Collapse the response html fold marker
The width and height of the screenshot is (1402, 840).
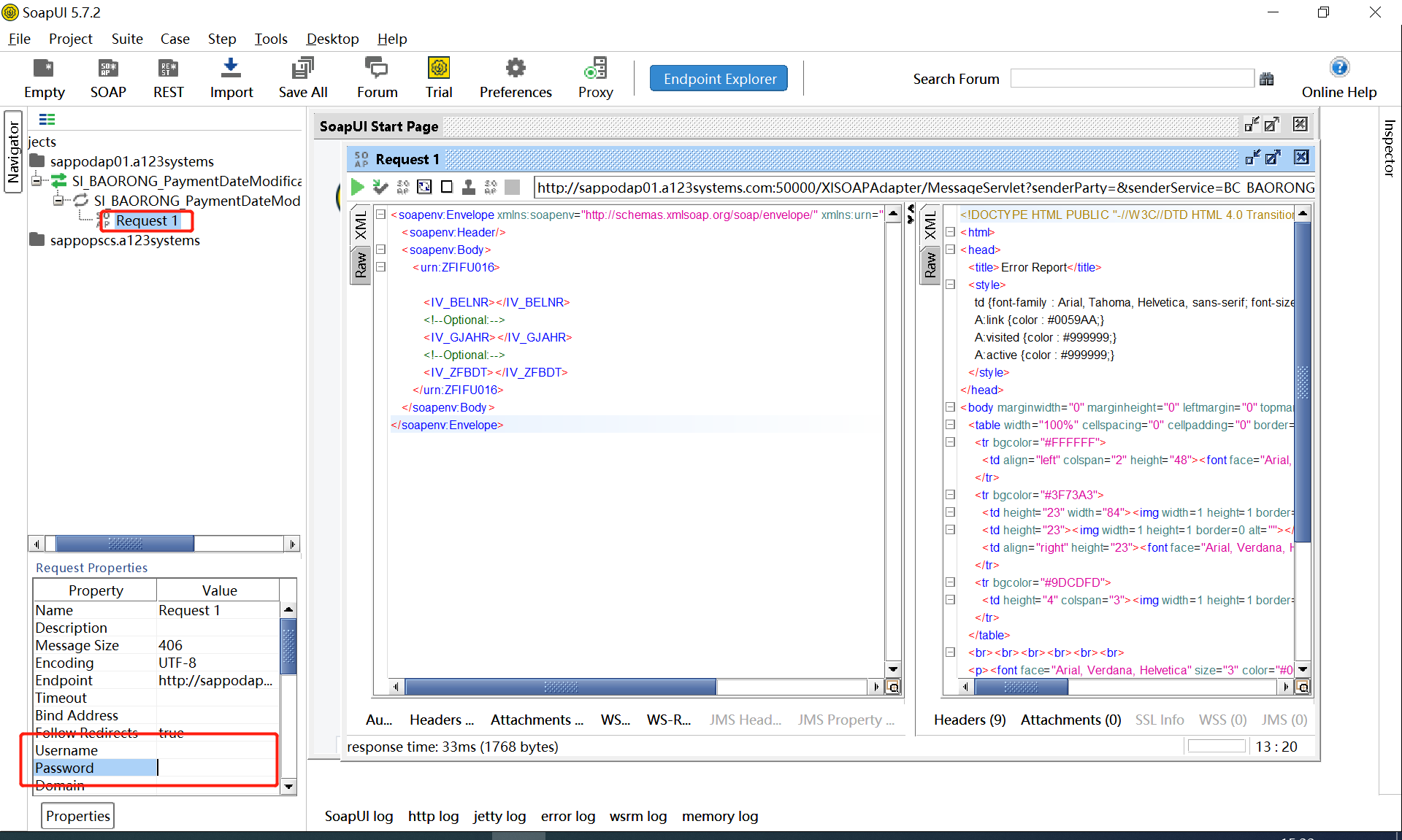(x=950, y=232)
